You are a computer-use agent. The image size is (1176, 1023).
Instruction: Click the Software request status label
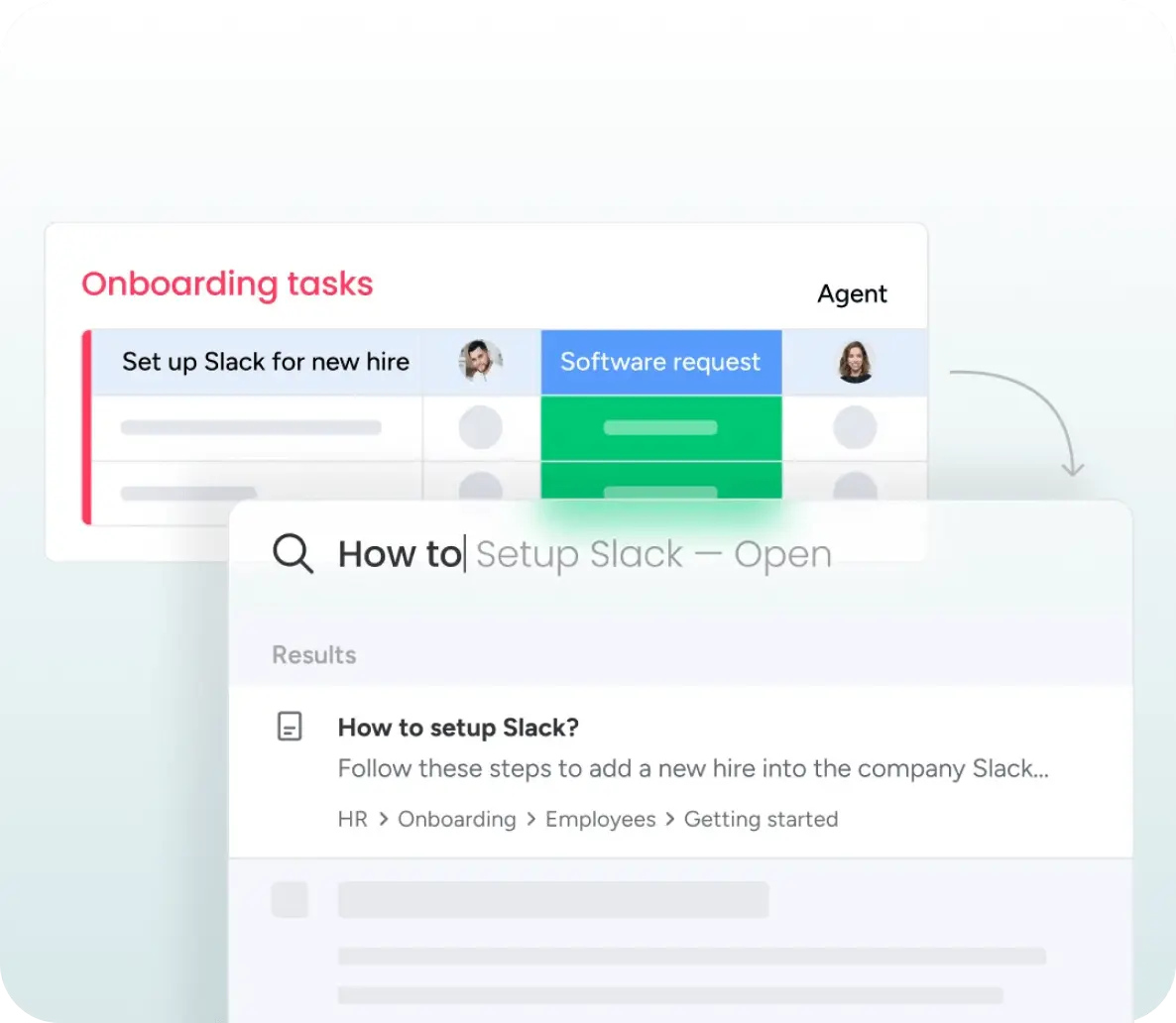(660, 362)
